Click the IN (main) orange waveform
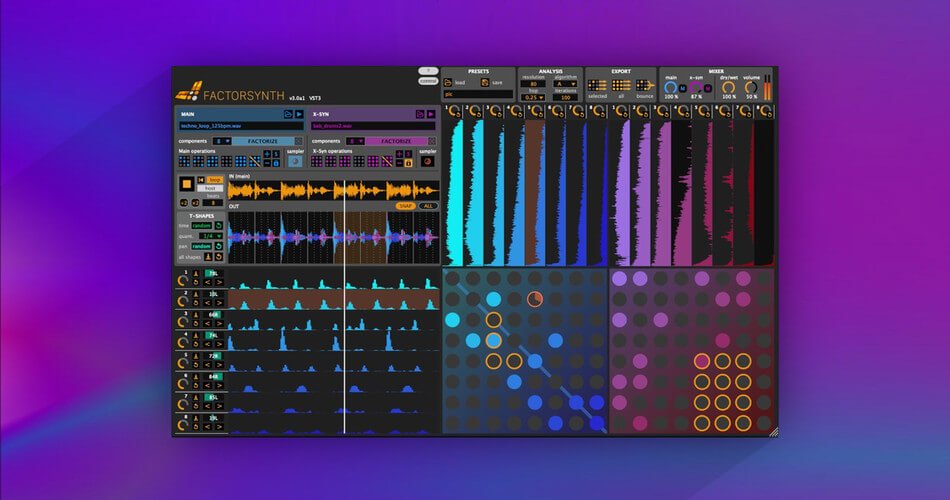 tap(334, 190)
